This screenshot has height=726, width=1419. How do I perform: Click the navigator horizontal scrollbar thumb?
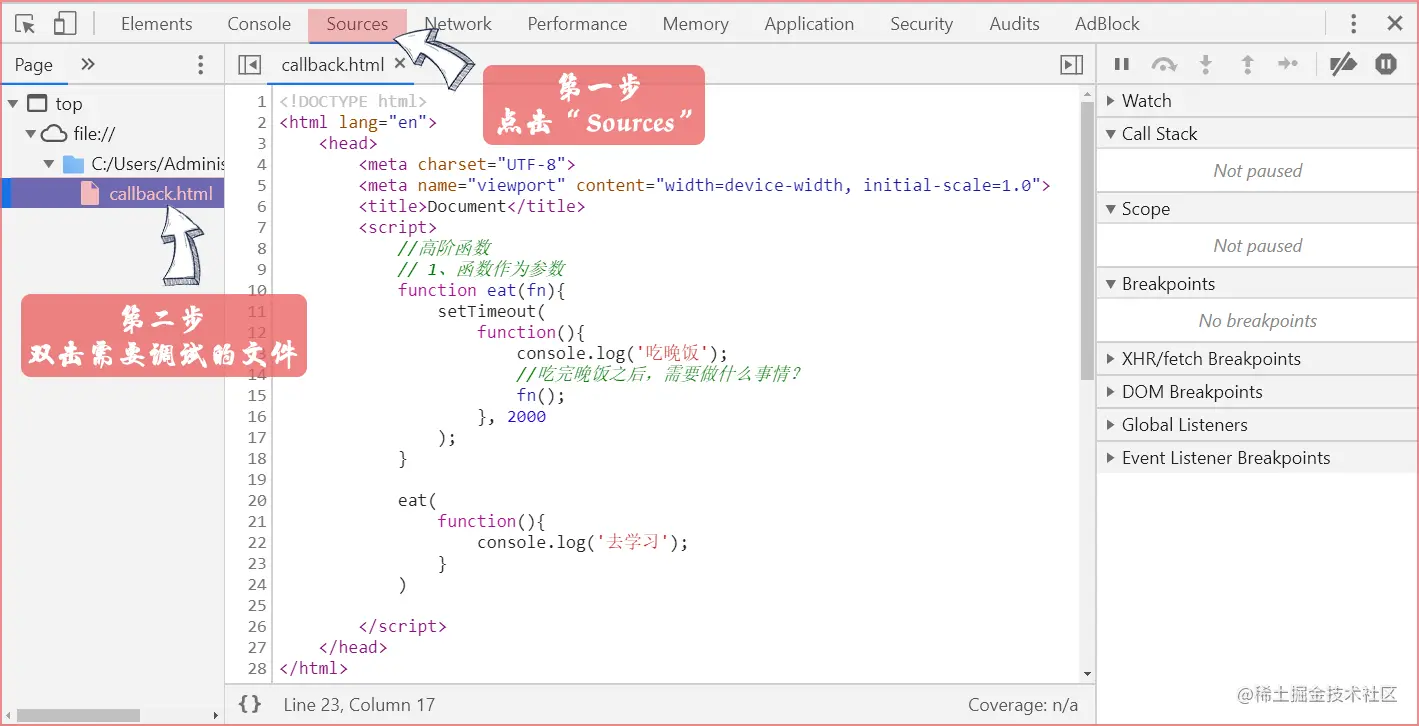click(x=78, y=715)
